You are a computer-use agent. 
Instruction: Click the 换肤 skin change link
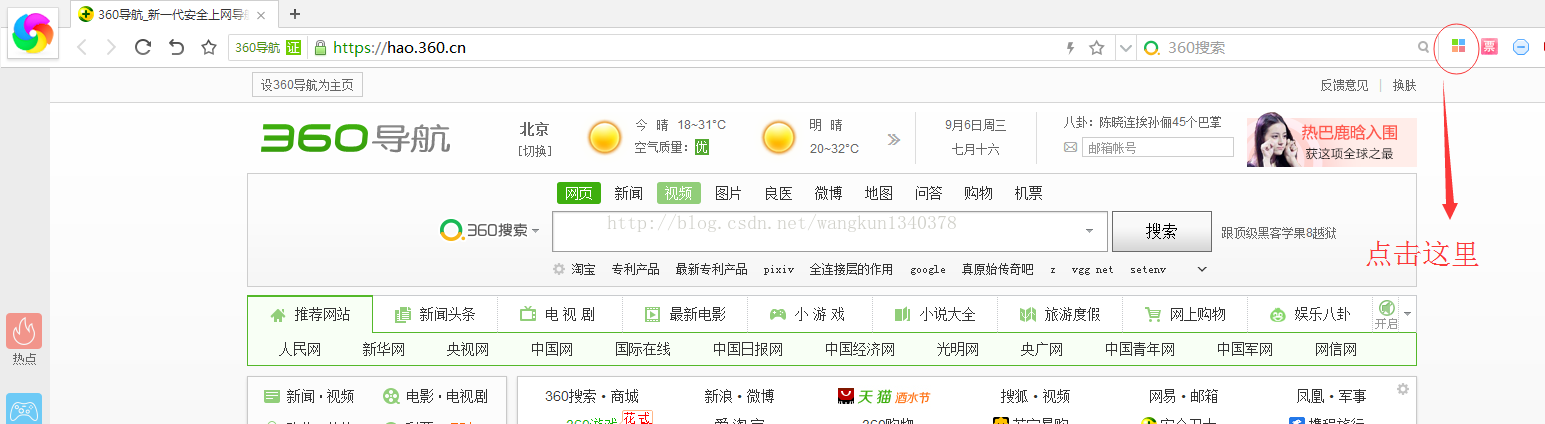click(1404, 85)
